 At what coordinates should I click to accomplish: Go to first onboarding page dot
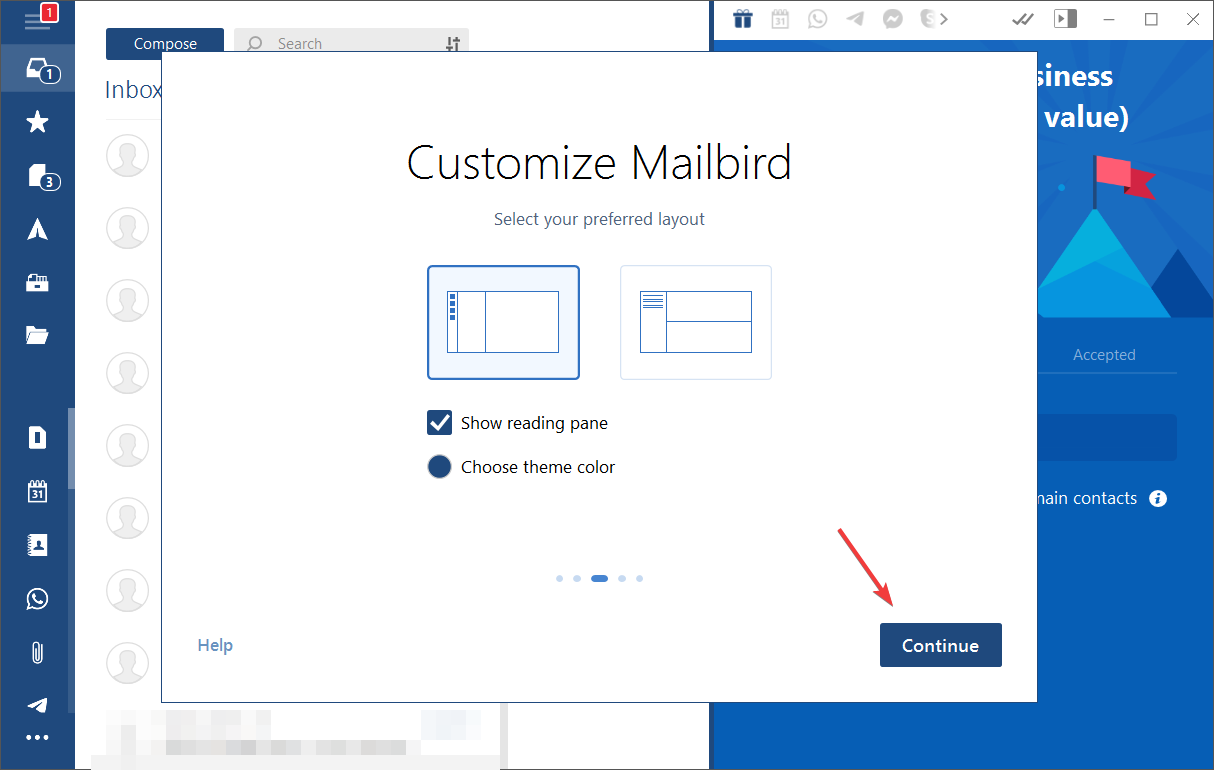tap(560, 578)
